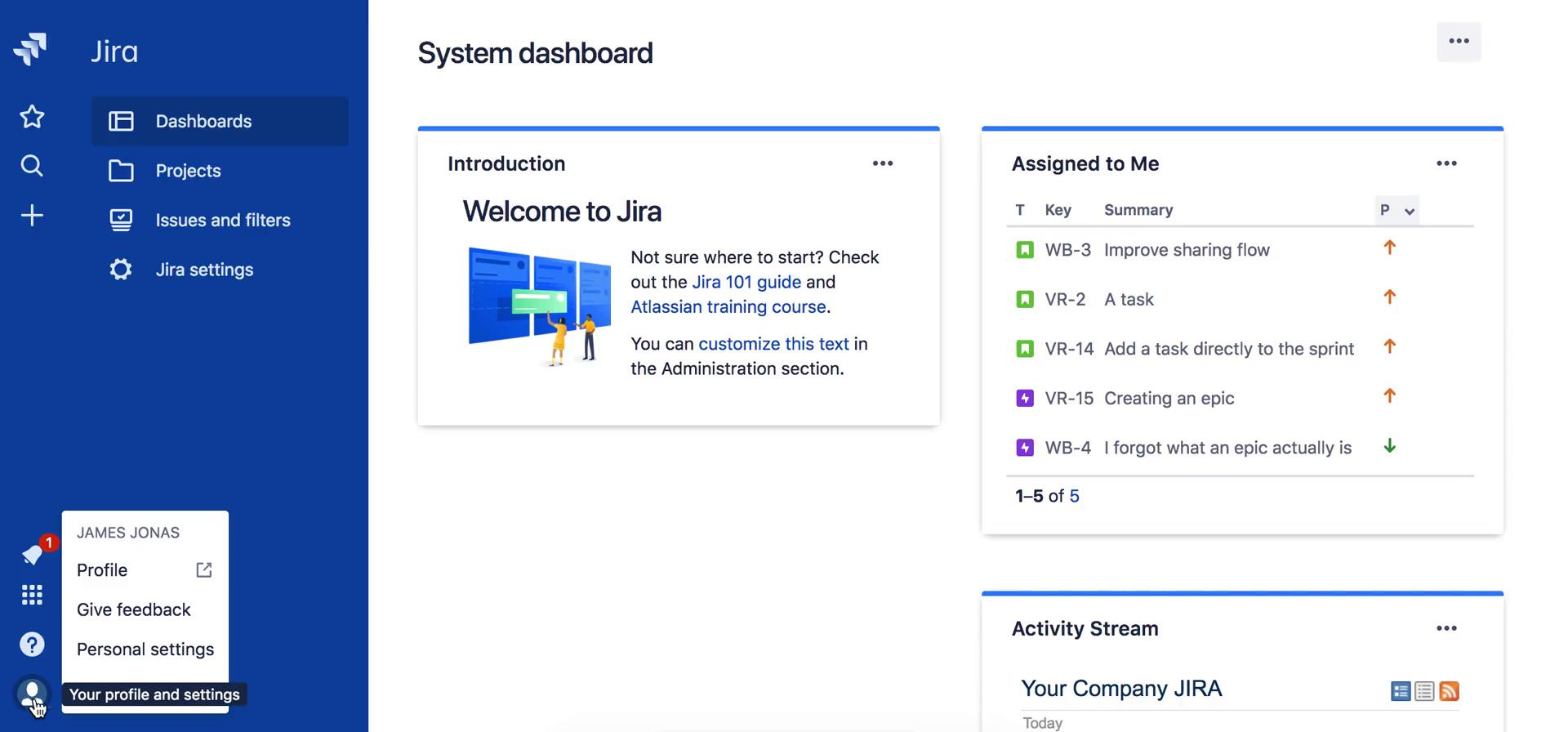The width and height of the screenshot is (1568, 732).
Task: Open the Creating an epic summary
Action: [x=1169, y=399]
